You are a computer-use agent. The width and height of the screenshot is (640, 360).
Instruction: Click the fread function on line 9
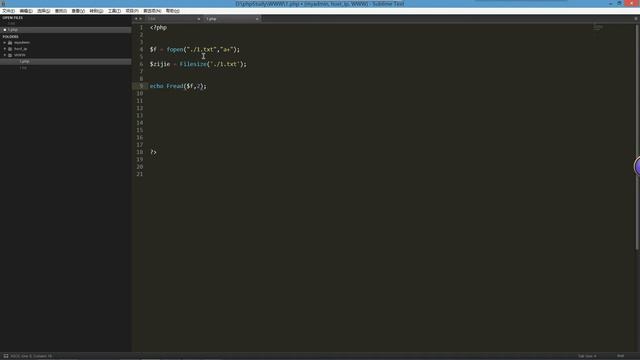tap(175, 86)
